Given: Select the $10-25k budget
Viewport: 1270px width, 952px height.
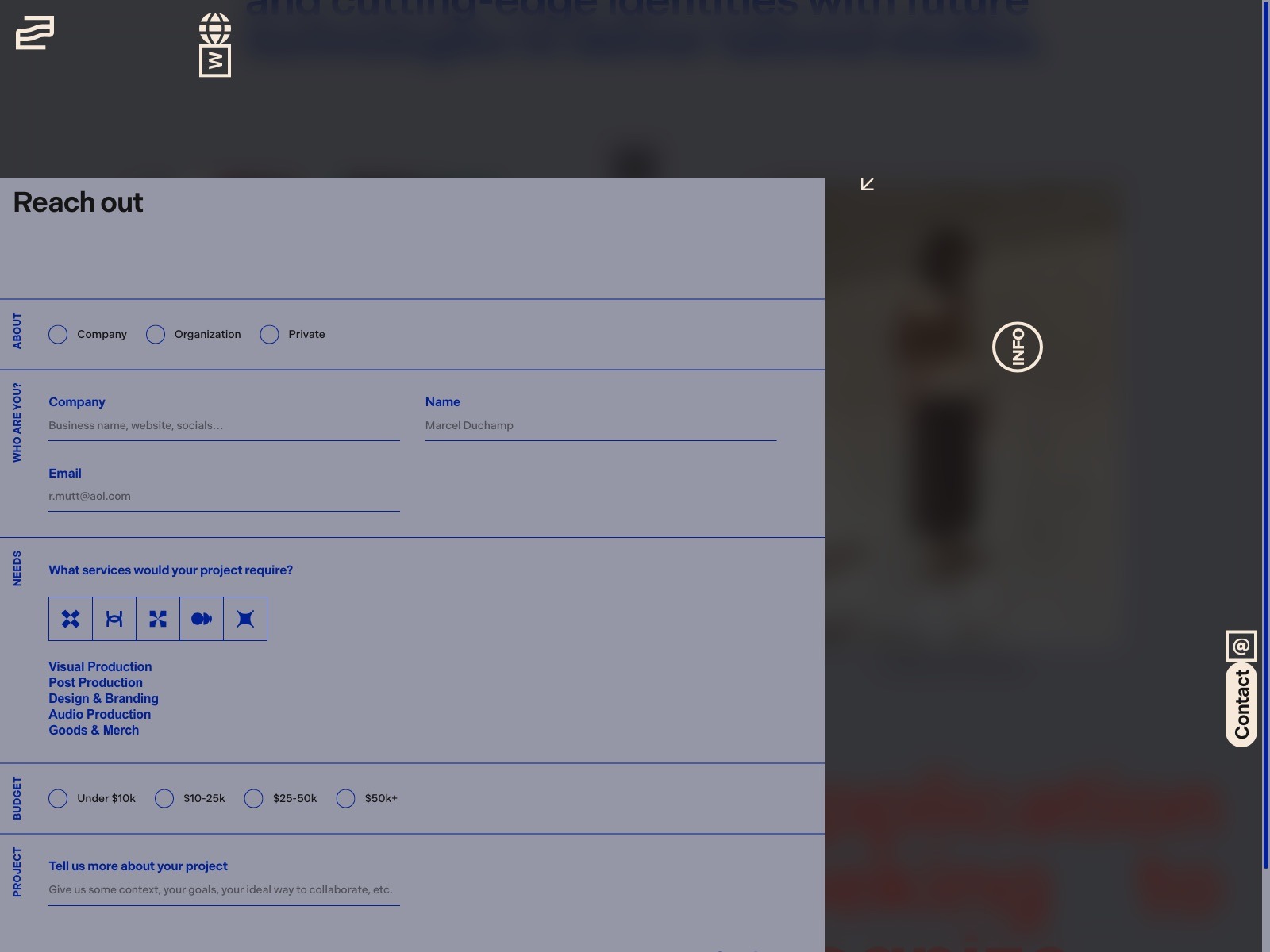Looking at the screenshot, I should click(164, 798).
